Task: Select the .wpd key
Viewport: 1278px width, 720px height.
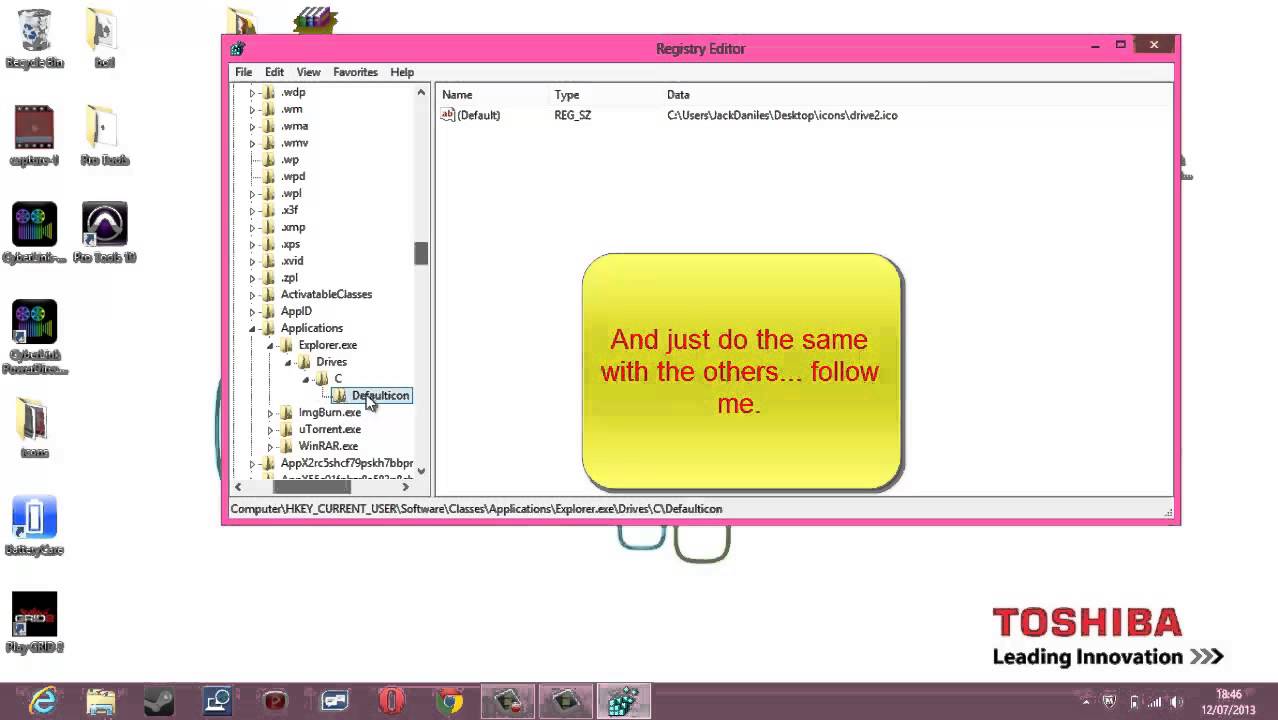Action: pyautogui.click(x=293, y=177)
